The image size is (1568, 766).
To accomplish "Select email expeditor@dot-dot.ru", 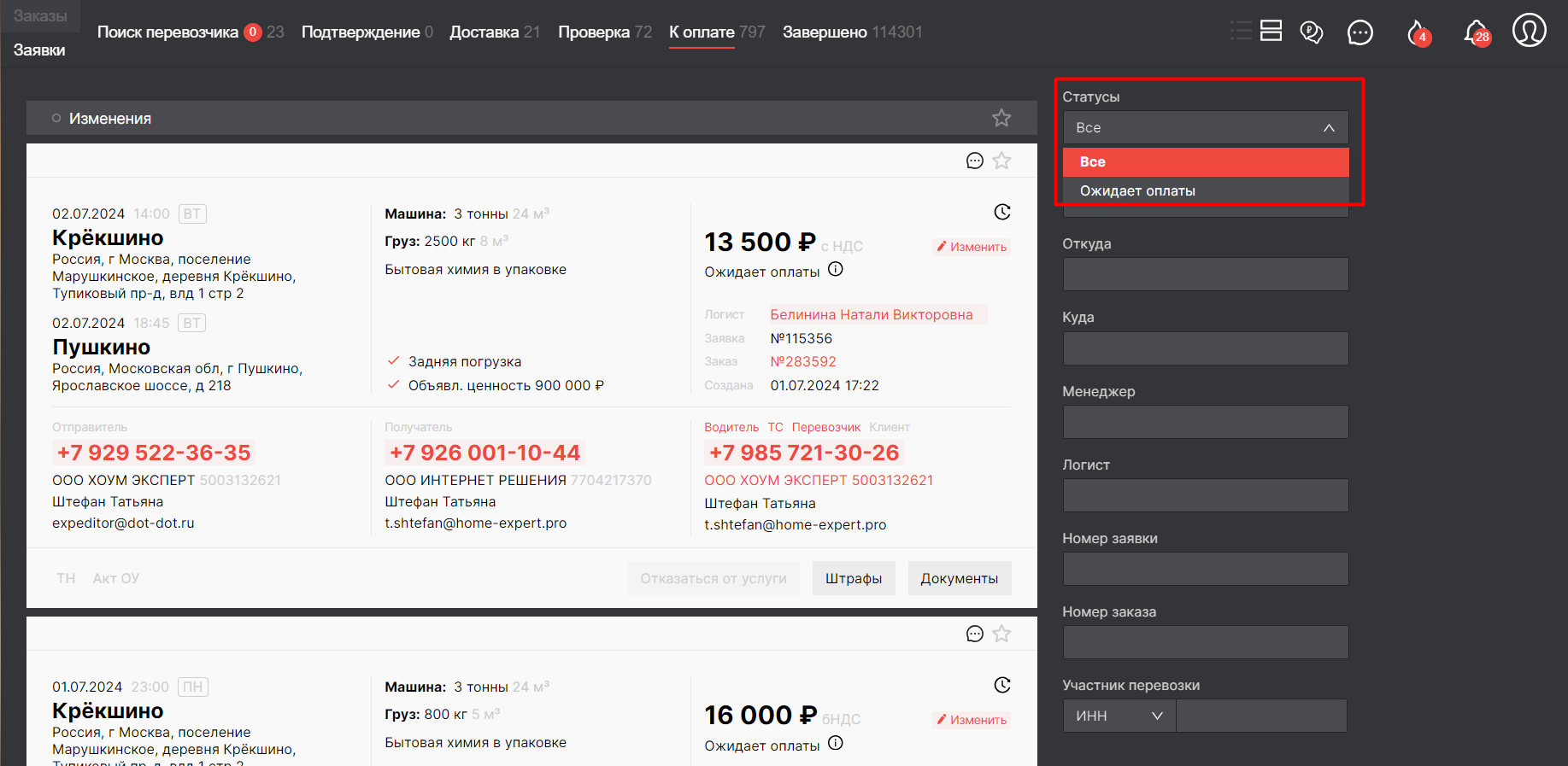I will pos(123,523).
